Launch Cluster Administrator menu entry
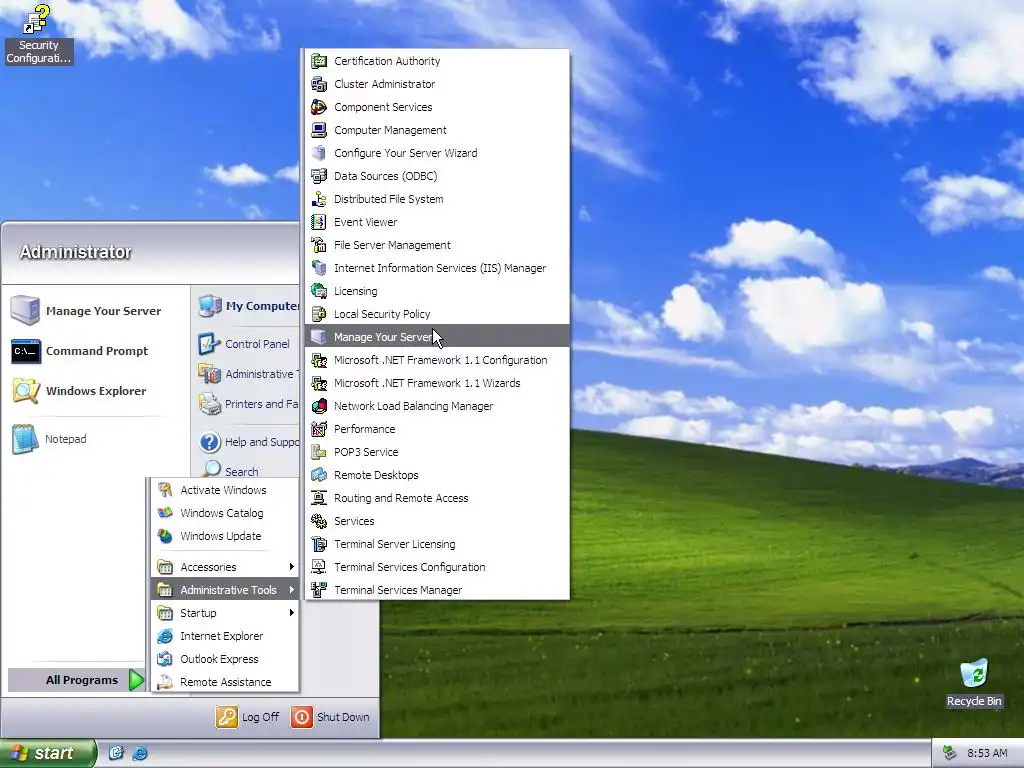Screen dimensions: 1024x768 click(437, 84)
